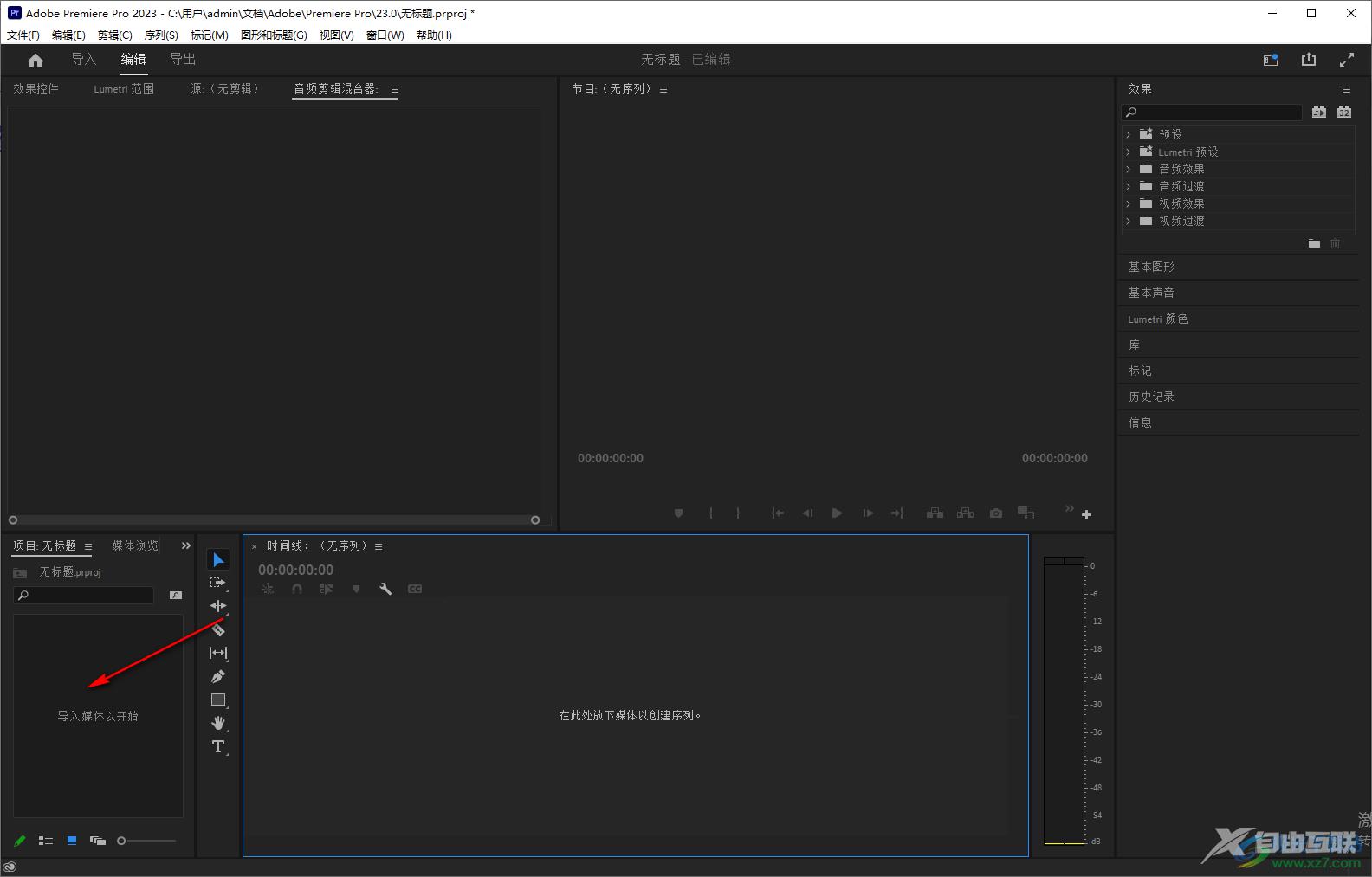Image resolution: width=1372 pixels, height=877 pixels.
Task: Switch to the 效果控件 tab
Action: pyautogui.click(x=36, y=88)
